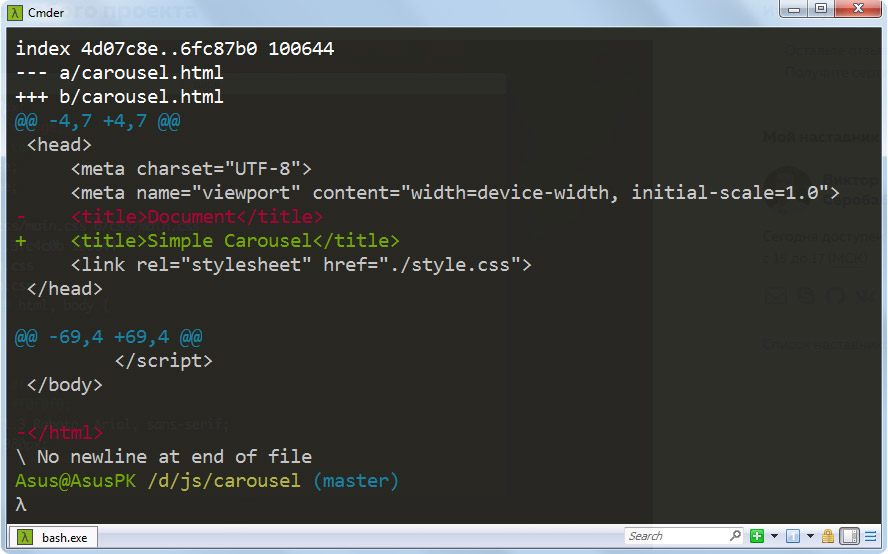Open the active consoles list dropdown arrow
The width and height of the screenshot is (888, 554).
tap(809, 536)
